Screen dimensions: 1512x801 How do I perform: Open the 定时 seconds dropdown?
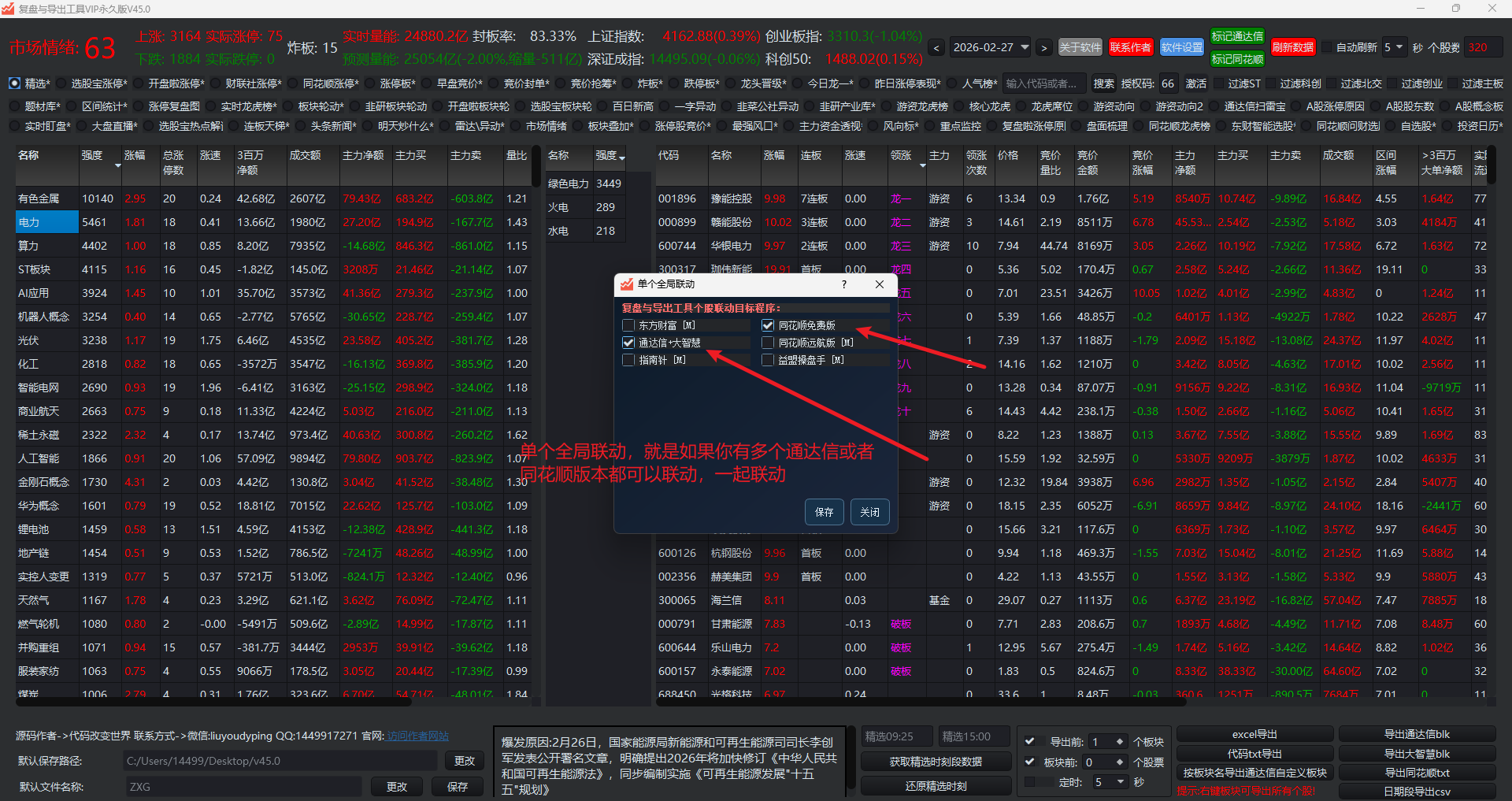click(1120, 782)
